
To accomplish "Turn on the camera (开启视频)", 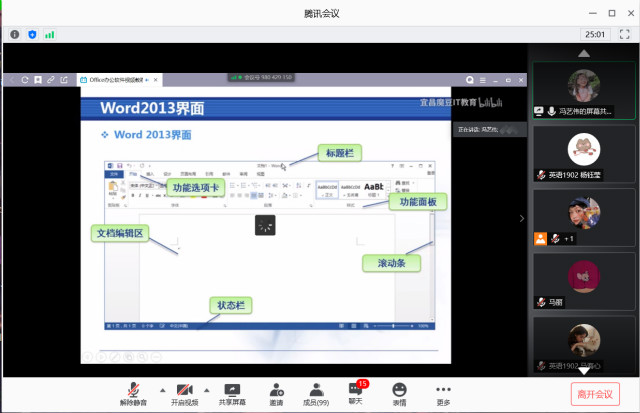I will pos(184,394).
